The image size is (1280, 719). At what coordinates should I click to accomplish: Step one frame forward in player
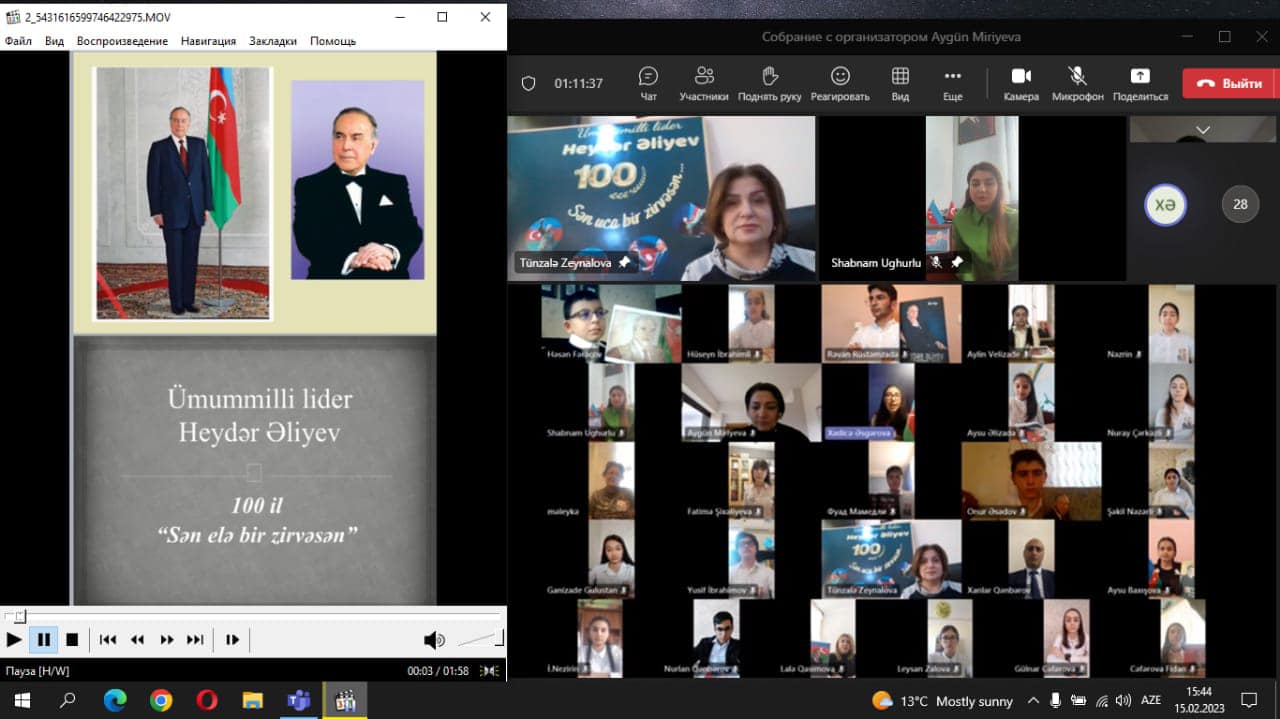(x=232, y=640)
